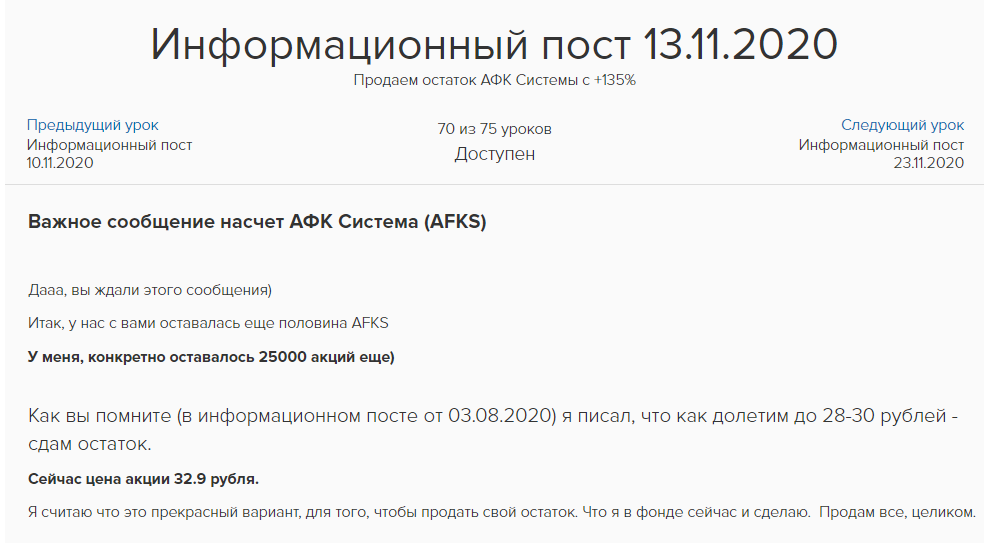
Task: Click the sentence starting Я считаю что
Action: (300, 513)
